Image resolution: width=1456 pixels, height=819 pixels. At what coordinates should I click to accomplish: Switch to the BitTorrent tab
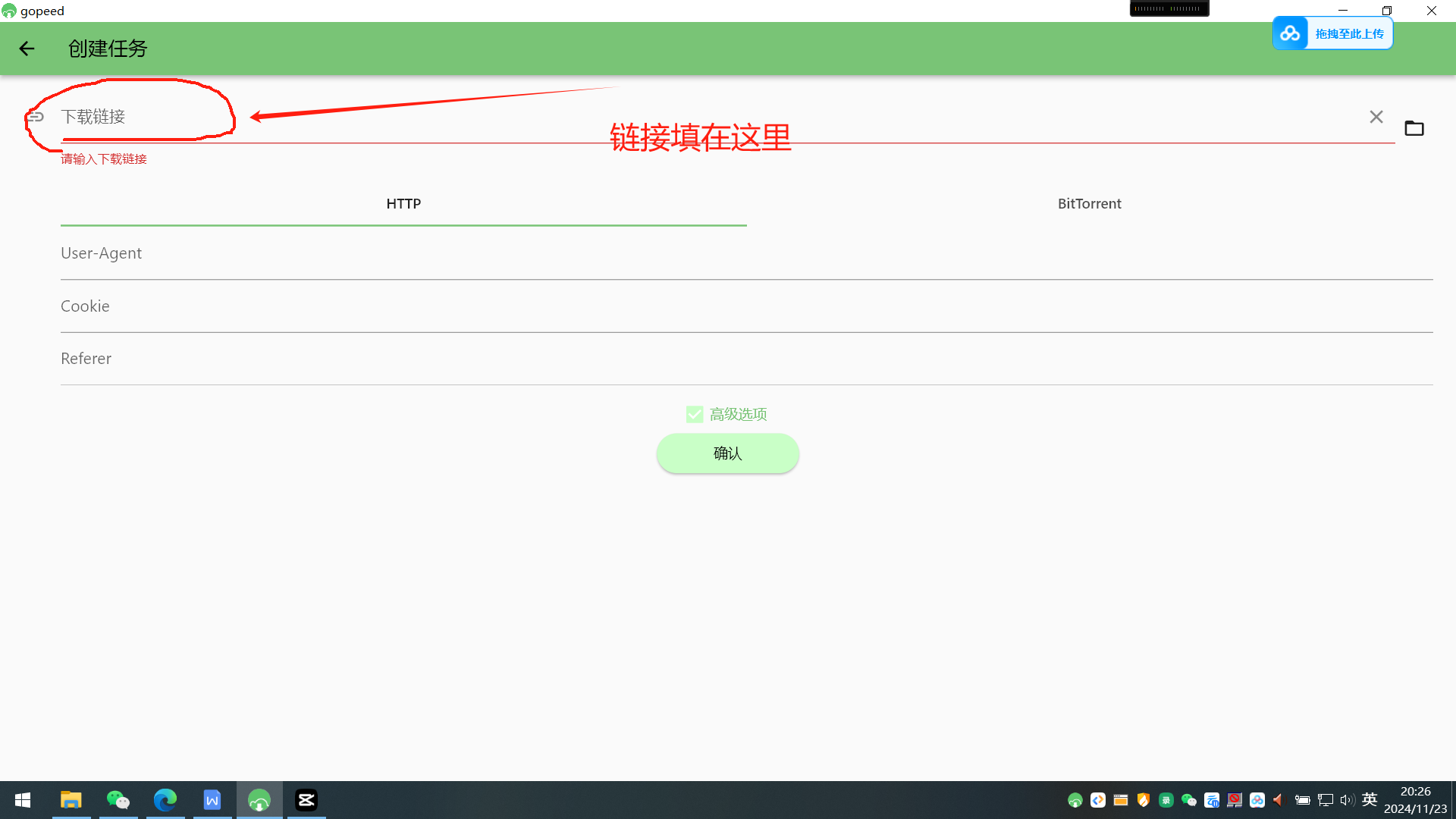coord(1089,203)
